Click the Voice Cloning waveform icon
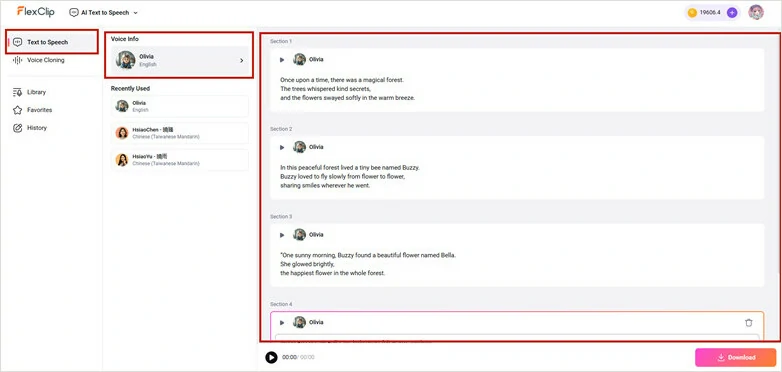782x372 pixels. coord(17,60)
